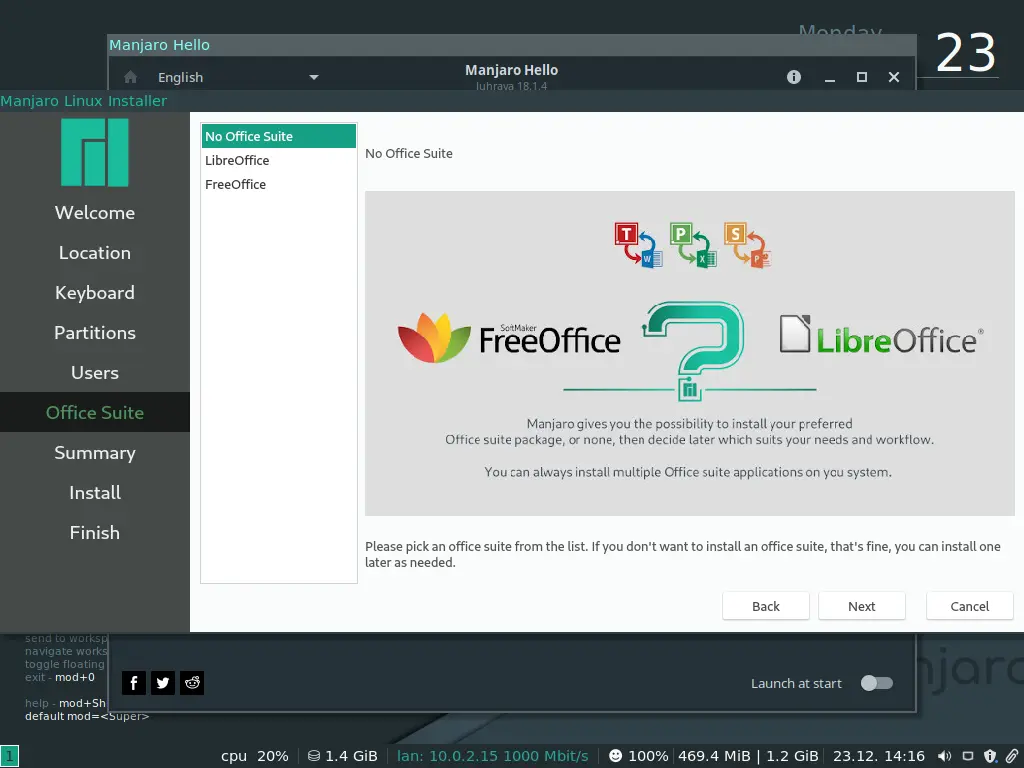Click the lan 10.0.2.15 network status
This screenshot has height=768, width=1024.
pos(492,756)
